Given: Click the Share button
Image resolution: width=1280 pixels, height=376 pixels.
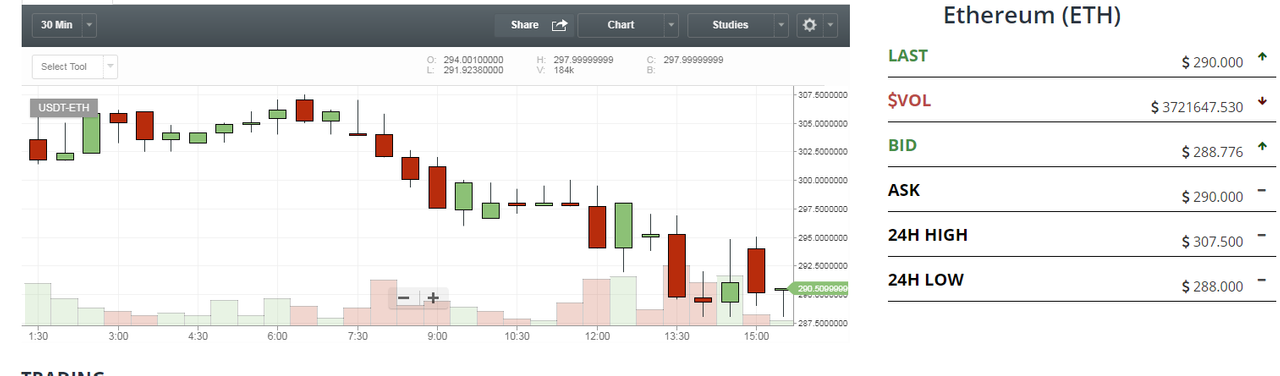Looking at the screenshot, I should (534, 25).
